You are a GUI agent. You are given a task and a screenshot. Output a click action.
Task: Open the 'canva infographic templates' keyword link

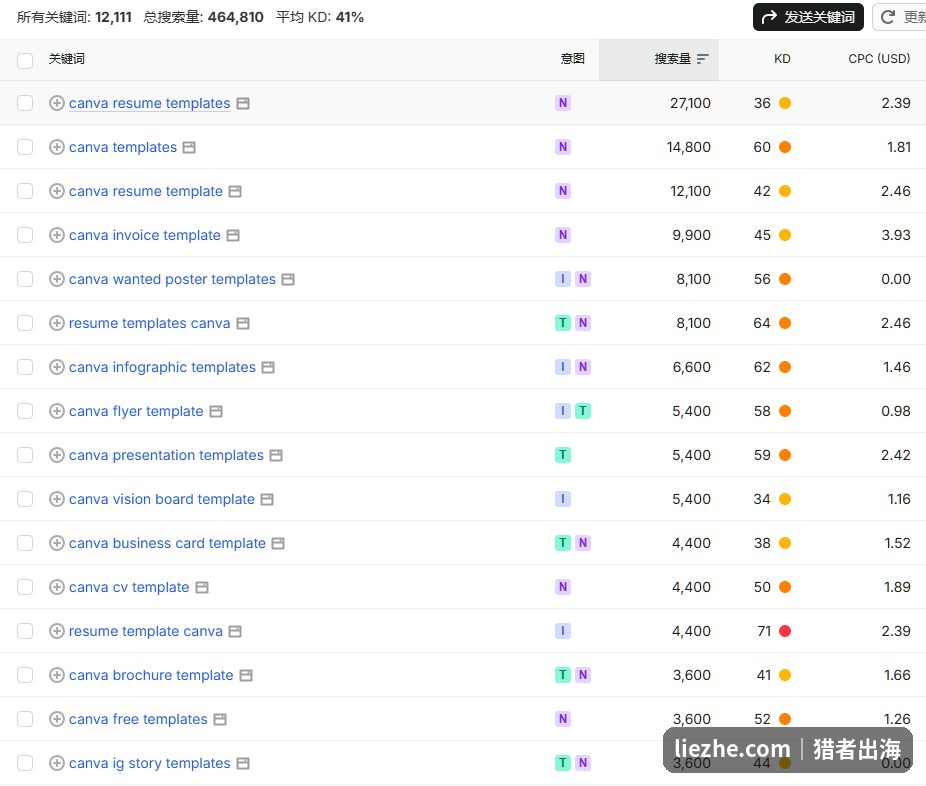coord(162,367)
